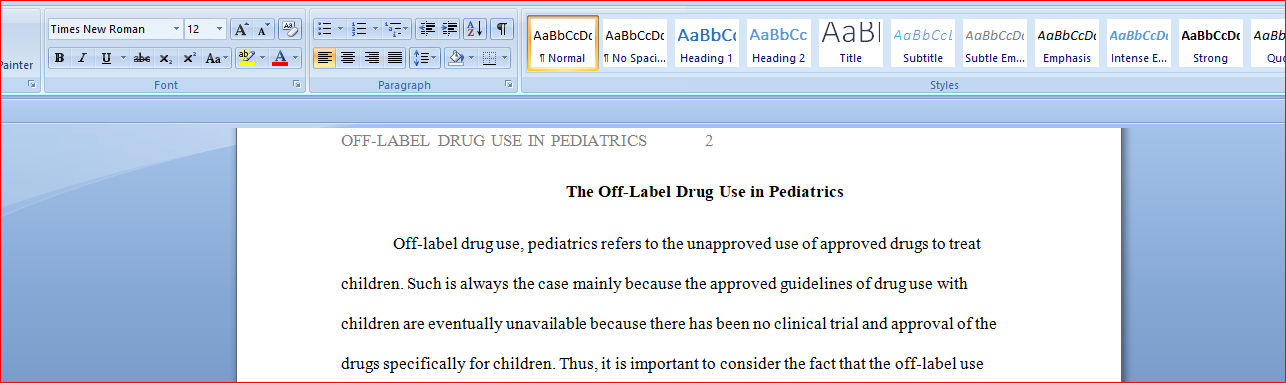Center the paragraph text
Image resolution: width=1286 pixels, height=383 pixels.
(348, 58)
